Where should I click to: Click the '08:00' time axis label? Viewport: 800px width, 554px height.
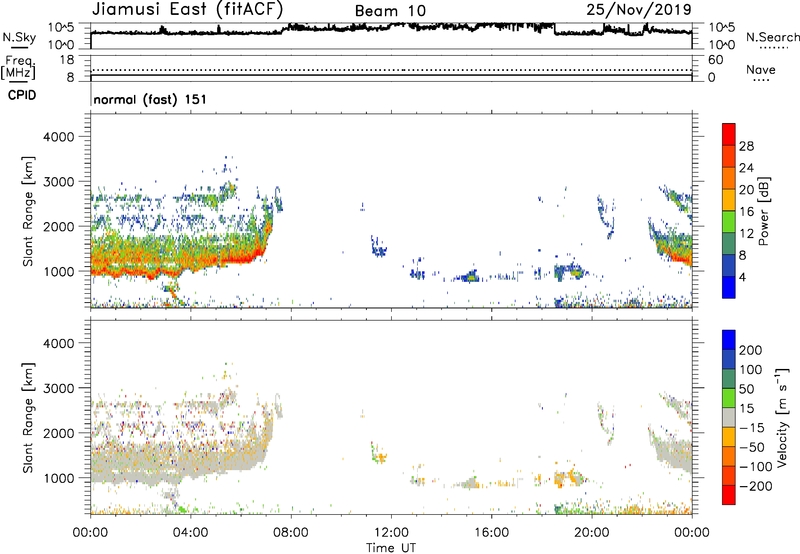pyautogui.click(x=291, y=533)
